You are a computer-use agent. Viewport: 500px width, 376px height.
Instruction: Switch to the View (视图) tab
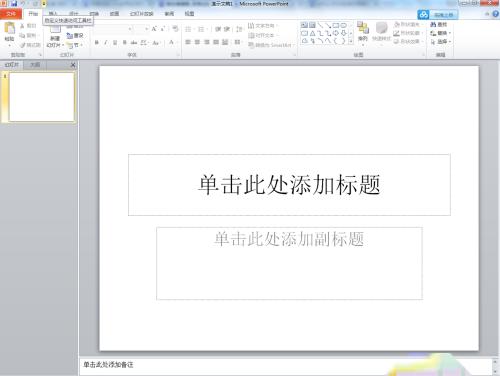point(189,14)
